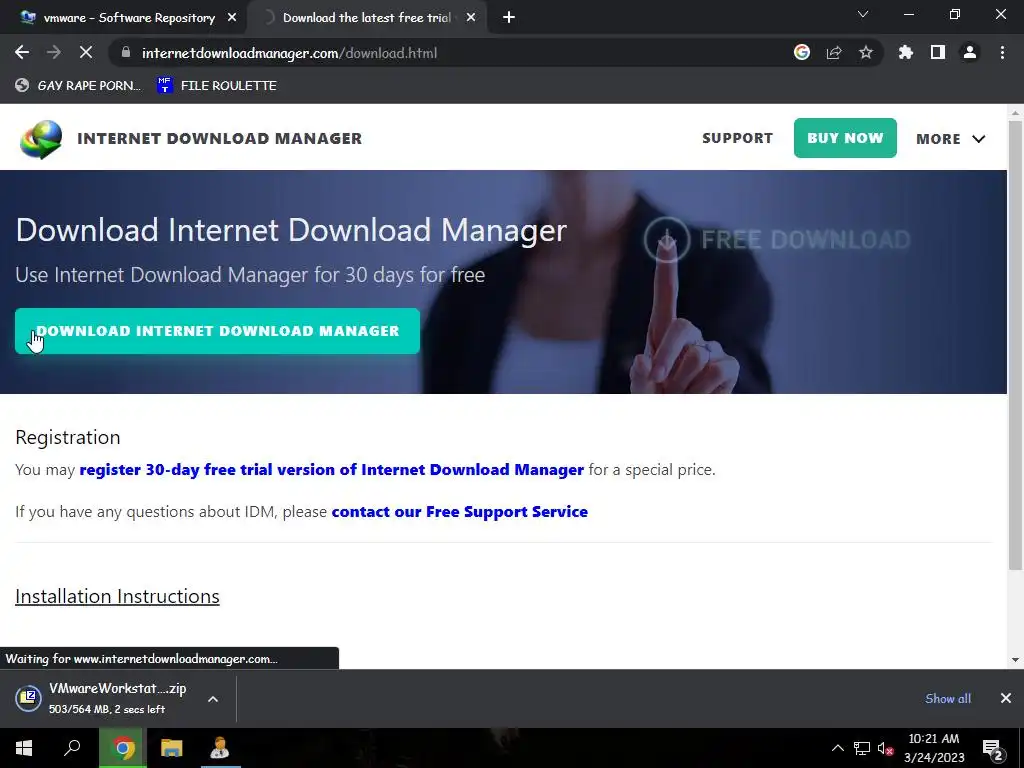
Task: Click the muted volume tray icon
Action: click(x=886, y=748)
